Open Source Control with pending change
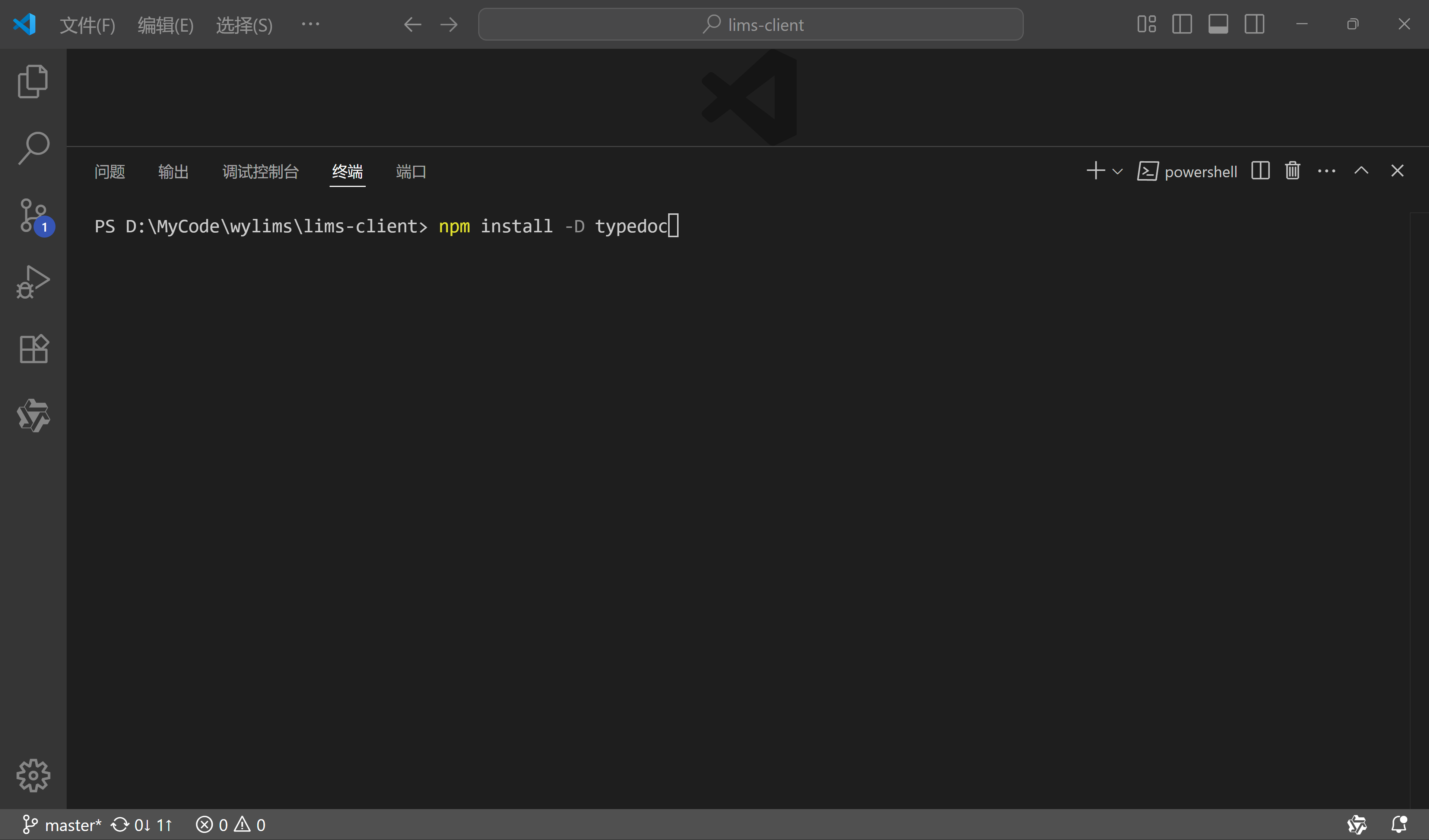Viewport: 1429px width, 840px height. (32, 215)
